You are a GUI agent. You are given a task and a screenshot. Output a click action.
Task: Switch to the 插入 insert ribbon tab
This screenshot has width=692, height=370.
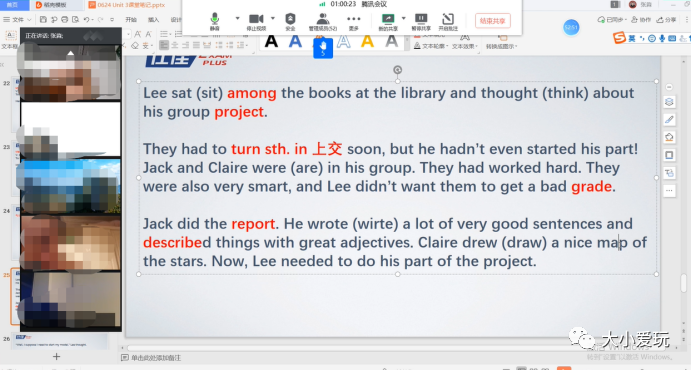tap(153, 19)
